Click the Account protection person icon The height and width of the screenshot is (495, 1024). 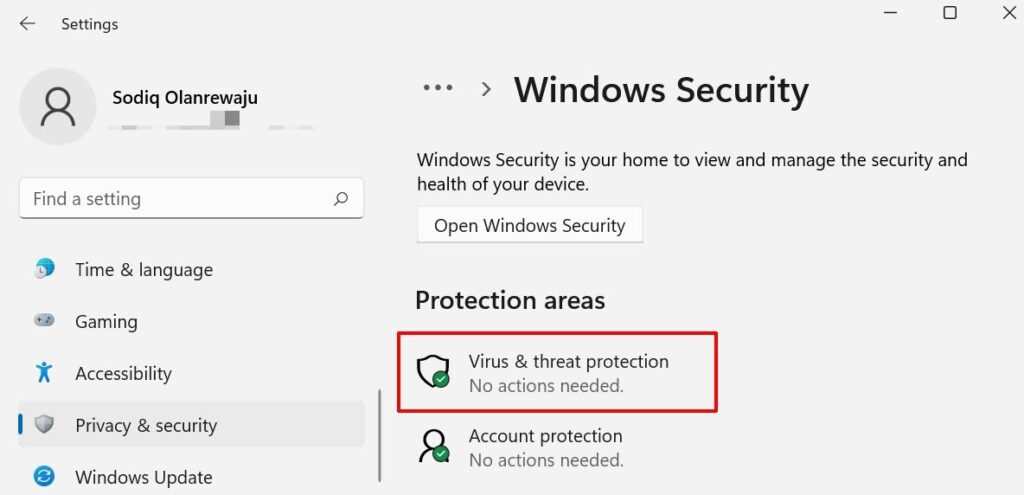coord(434,447)
